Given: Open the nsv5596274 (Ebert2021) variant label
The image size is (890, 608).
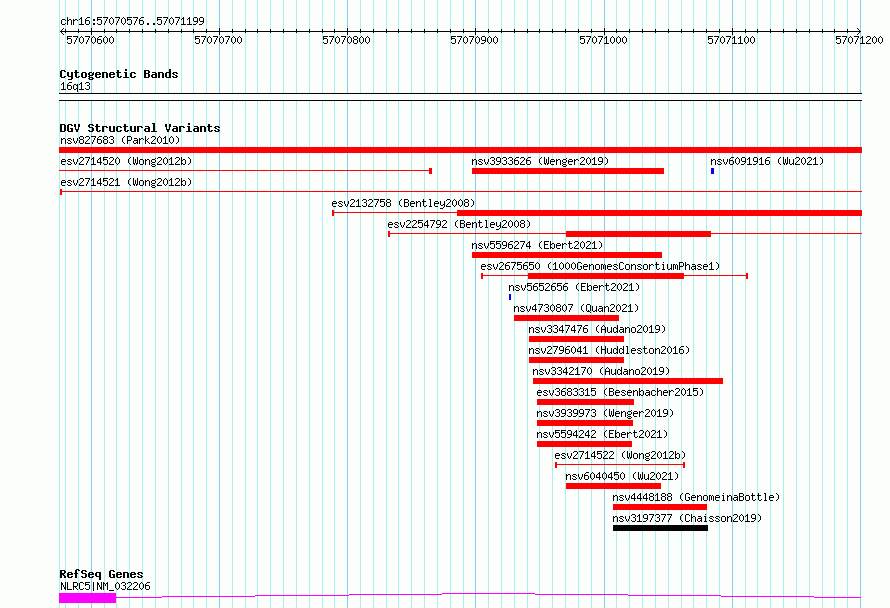Looking at the screenshot, I should [x=537, y=245].
